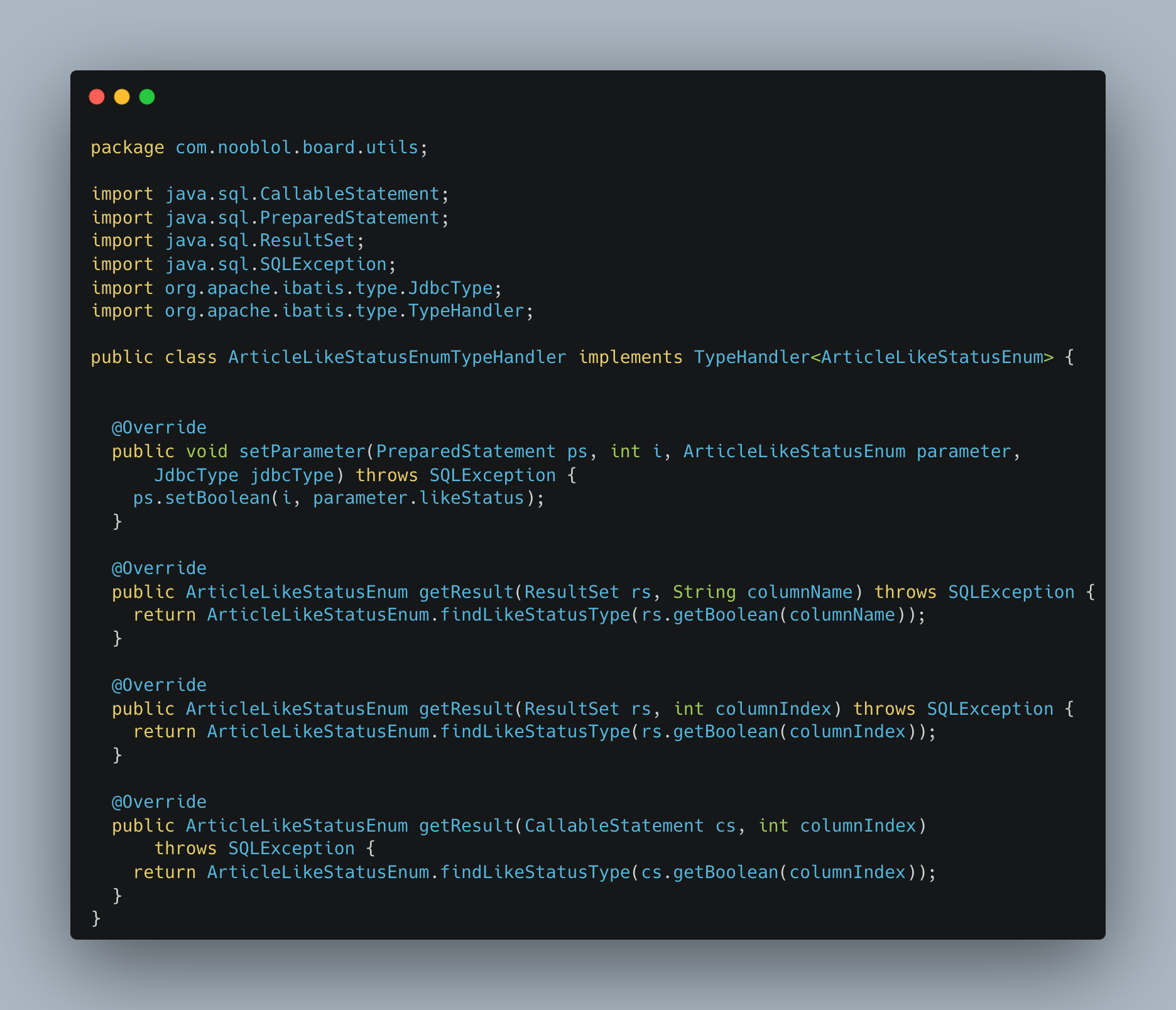Click the java.sql.CallableStatement import line

tap(271, 194)
